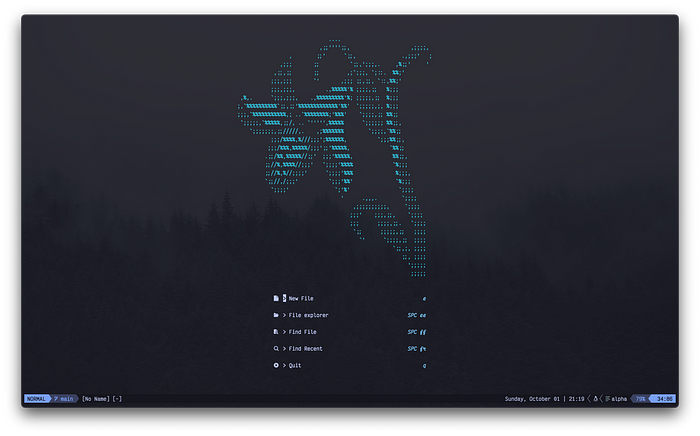Click the 'SPC ff' shortcut hint

(417, 332)
